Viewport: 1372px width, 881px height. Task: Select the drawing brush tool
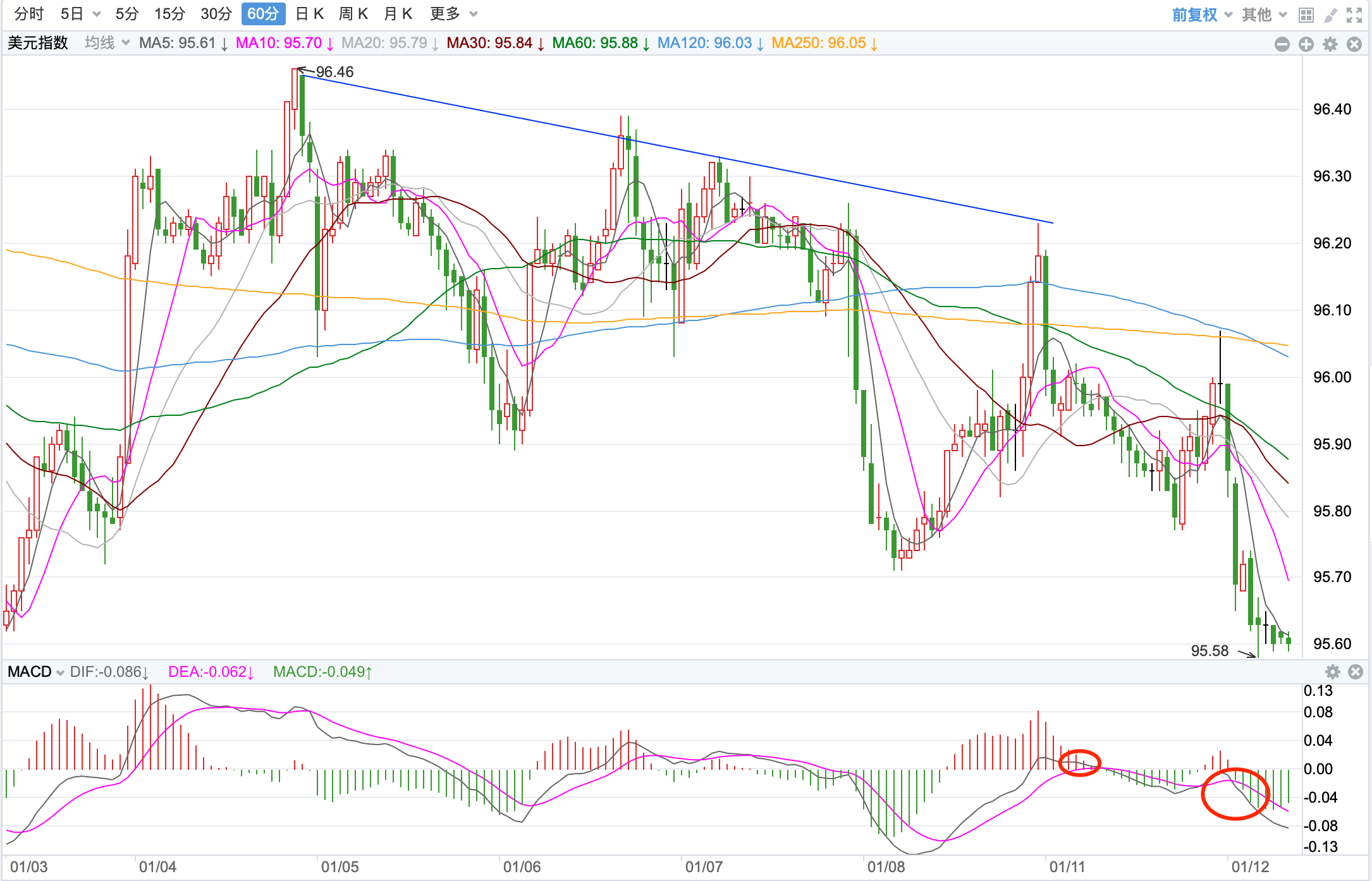1330,15
